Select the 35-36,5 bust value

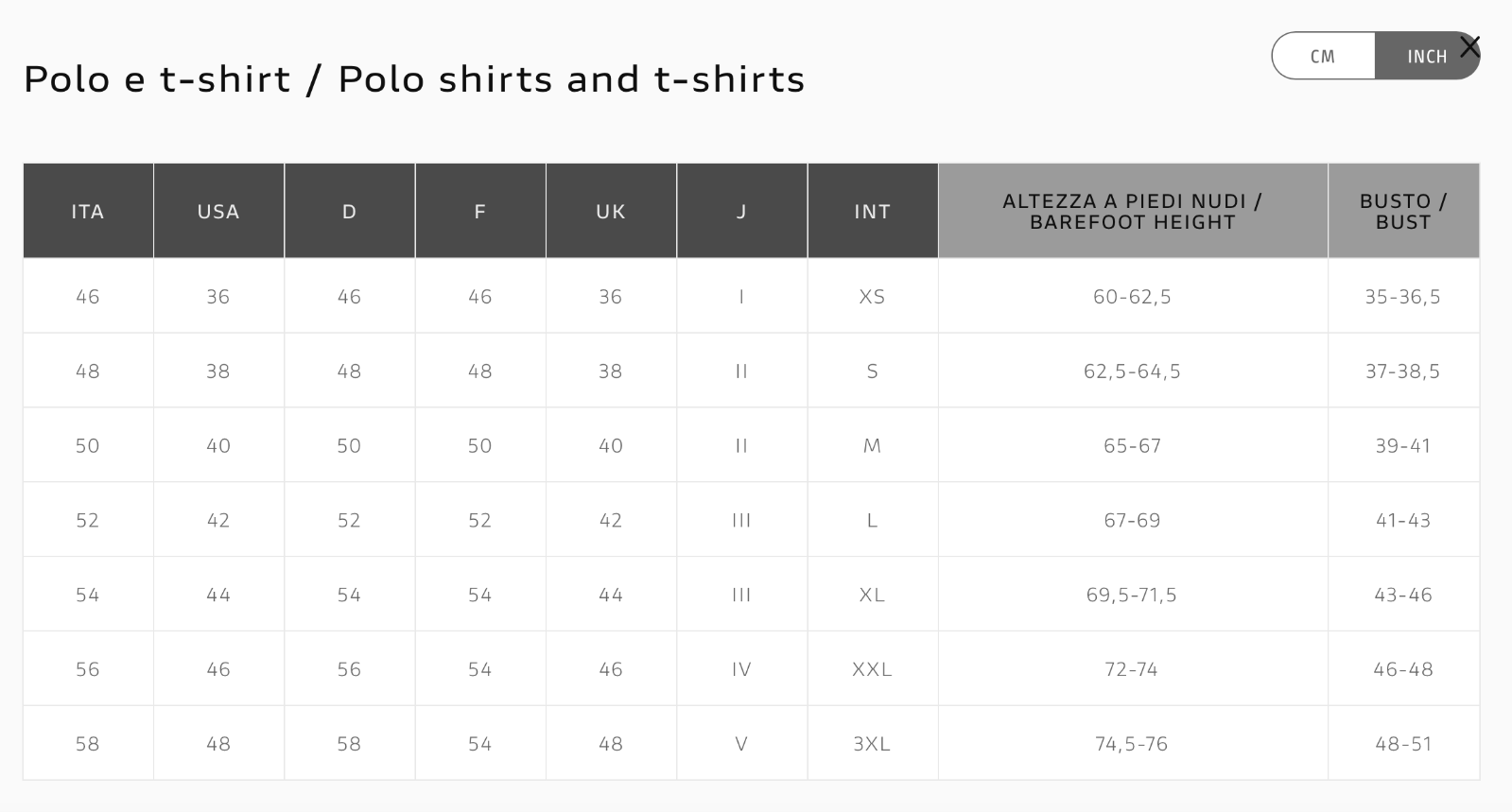click(1403, 297)
